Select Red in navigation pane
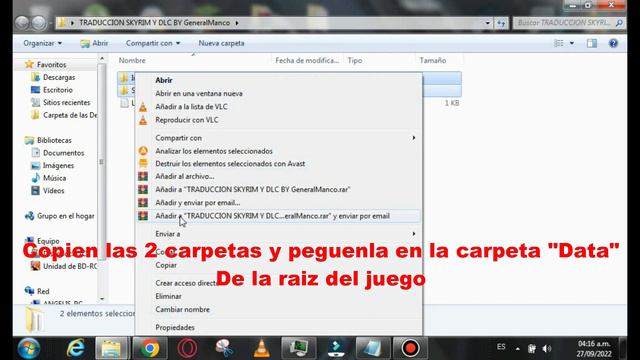Viewport: 640px width, 360px height. (43, 291)
